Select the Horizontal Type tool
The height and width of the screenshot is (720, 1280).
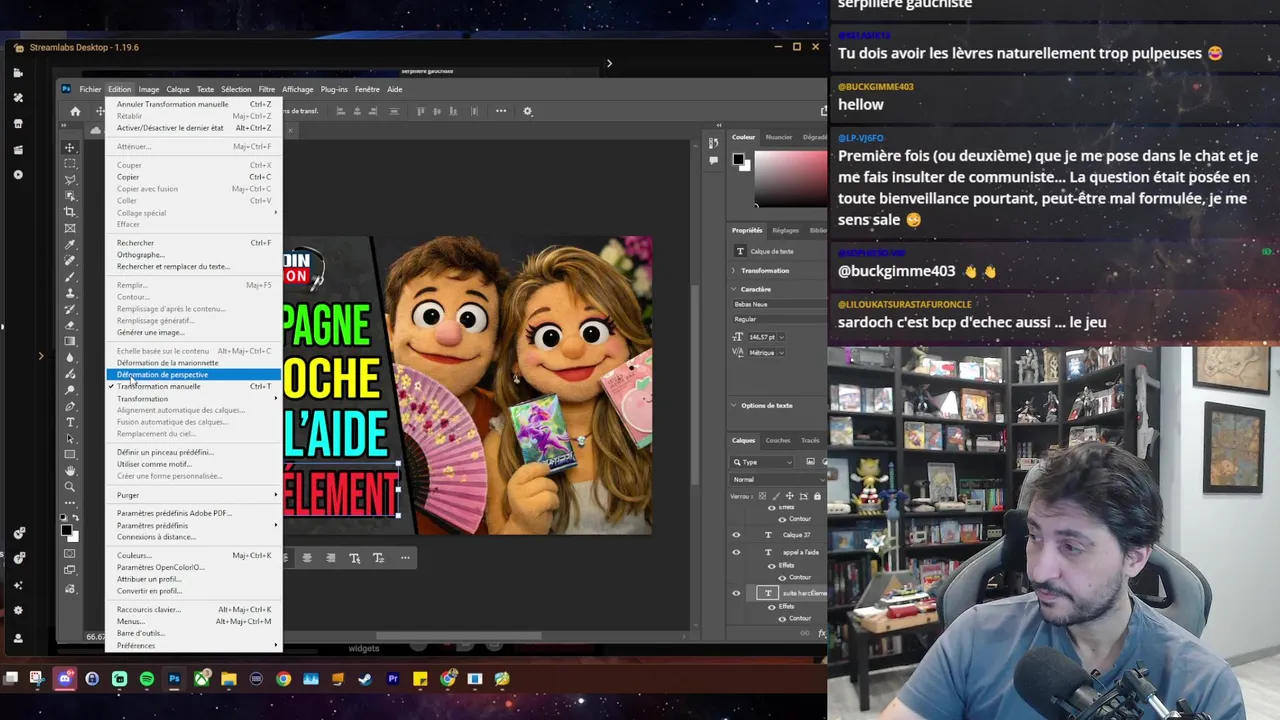click(x=70, y=422)
